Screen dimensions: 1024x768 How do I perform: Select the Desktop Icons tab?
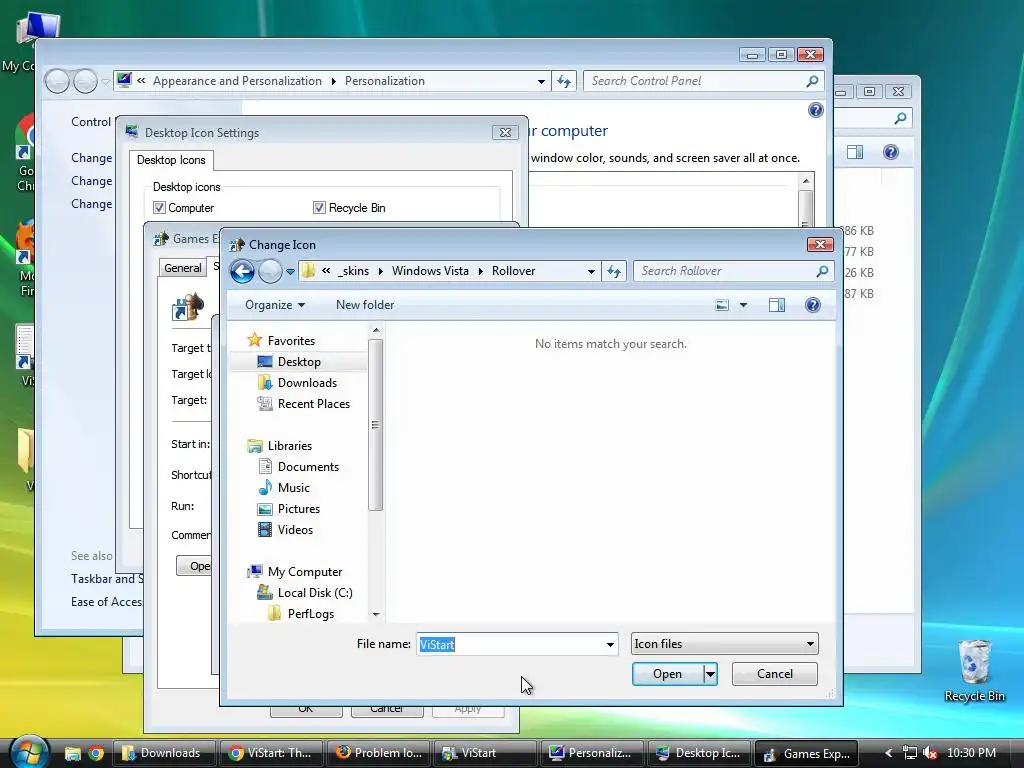click(x=171, y=160)
